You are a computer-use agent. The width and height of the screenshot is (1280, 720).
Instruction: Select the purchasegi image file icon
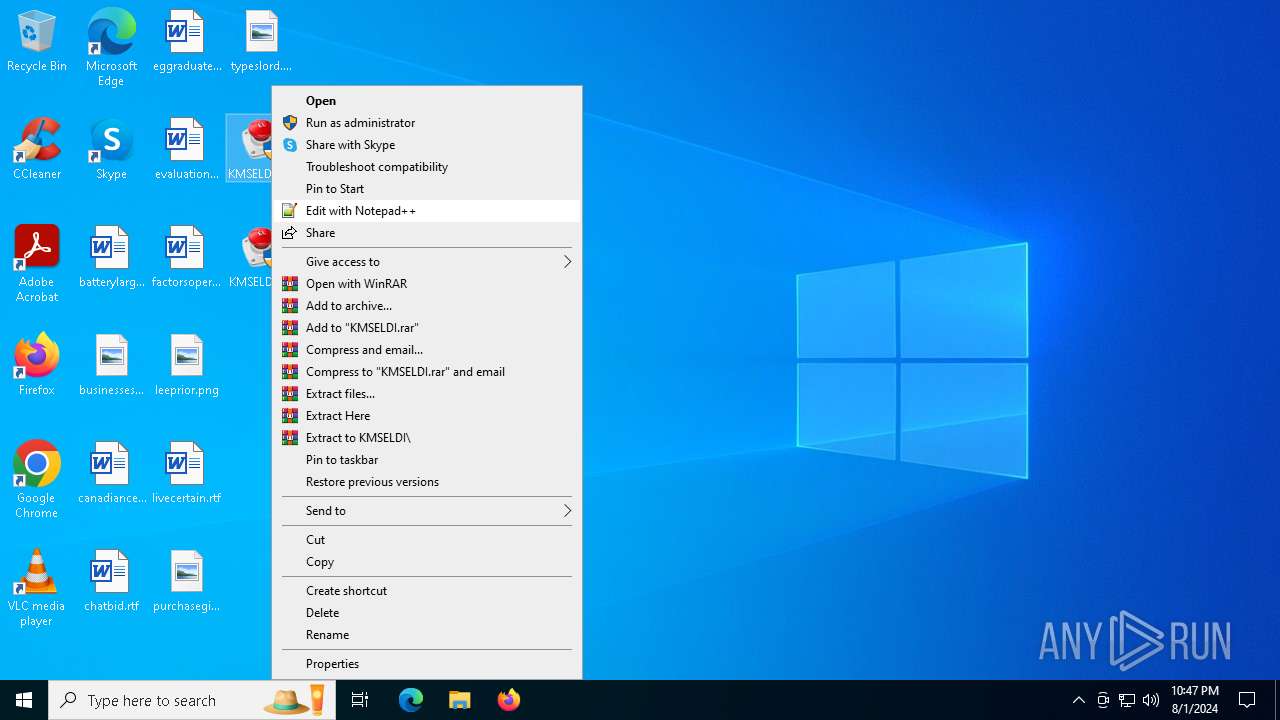pyautogui.click(x=186, y=582)
